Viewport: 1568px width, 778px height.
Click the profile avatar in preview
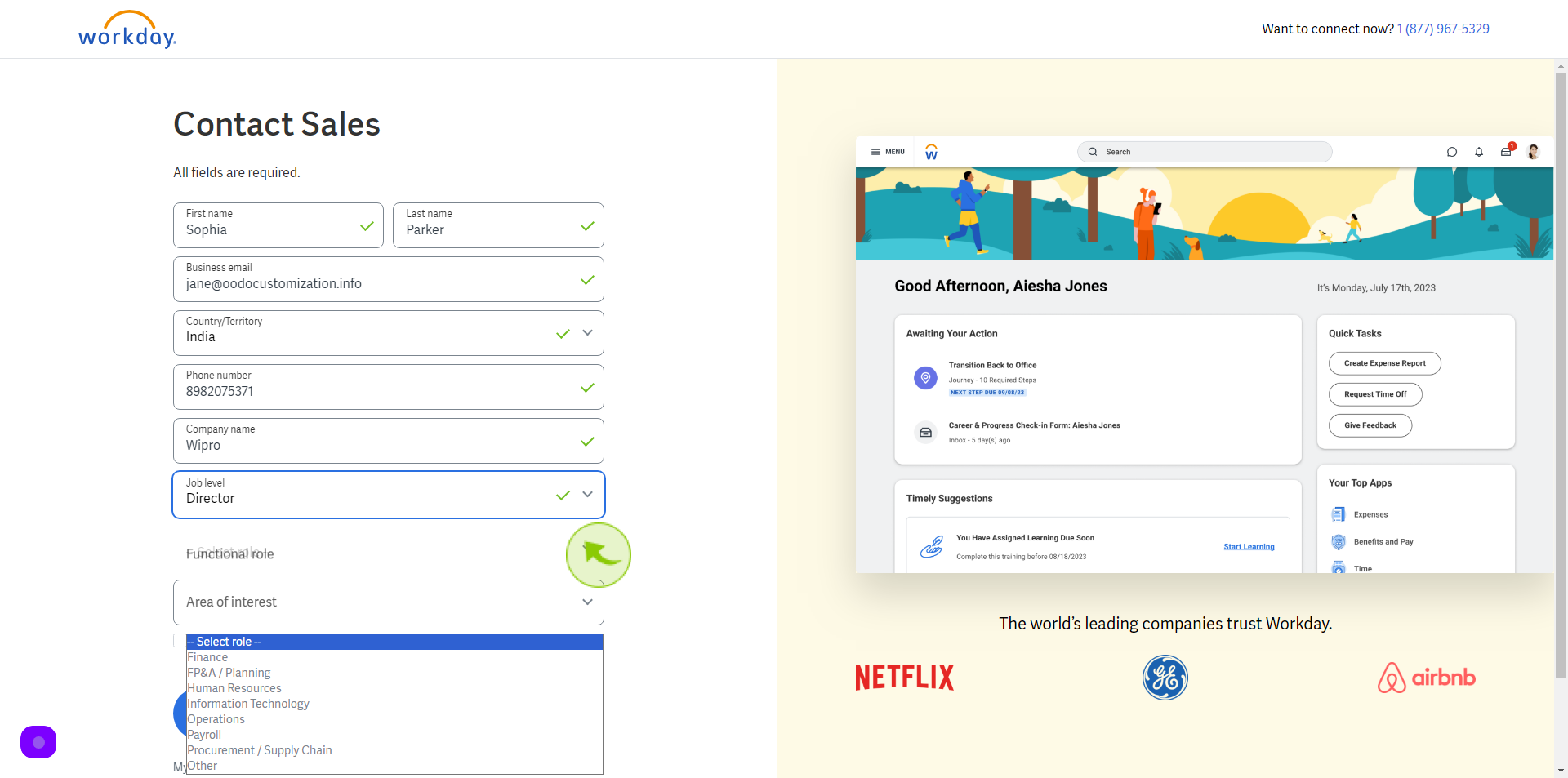[x=1534, y=152]
